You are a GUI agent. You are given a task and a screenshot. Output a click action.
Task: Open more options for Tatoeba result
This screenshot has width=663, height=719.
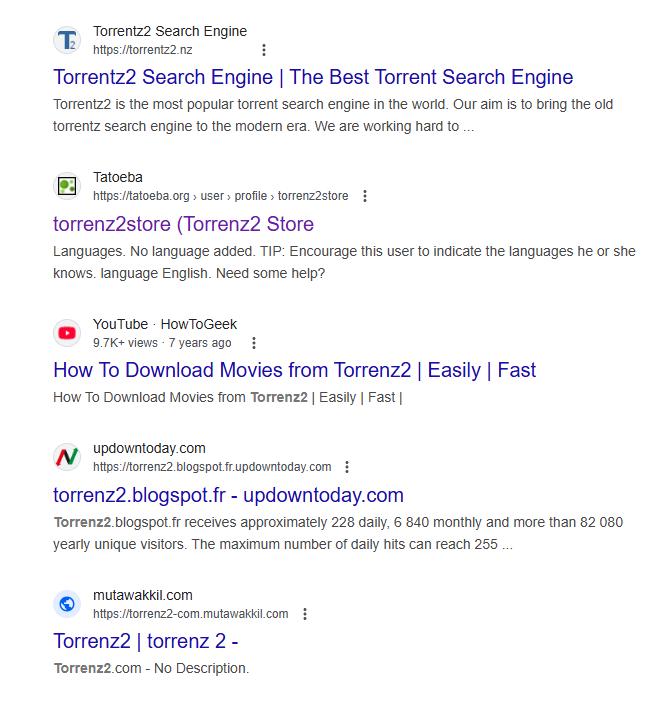[365, 196]
